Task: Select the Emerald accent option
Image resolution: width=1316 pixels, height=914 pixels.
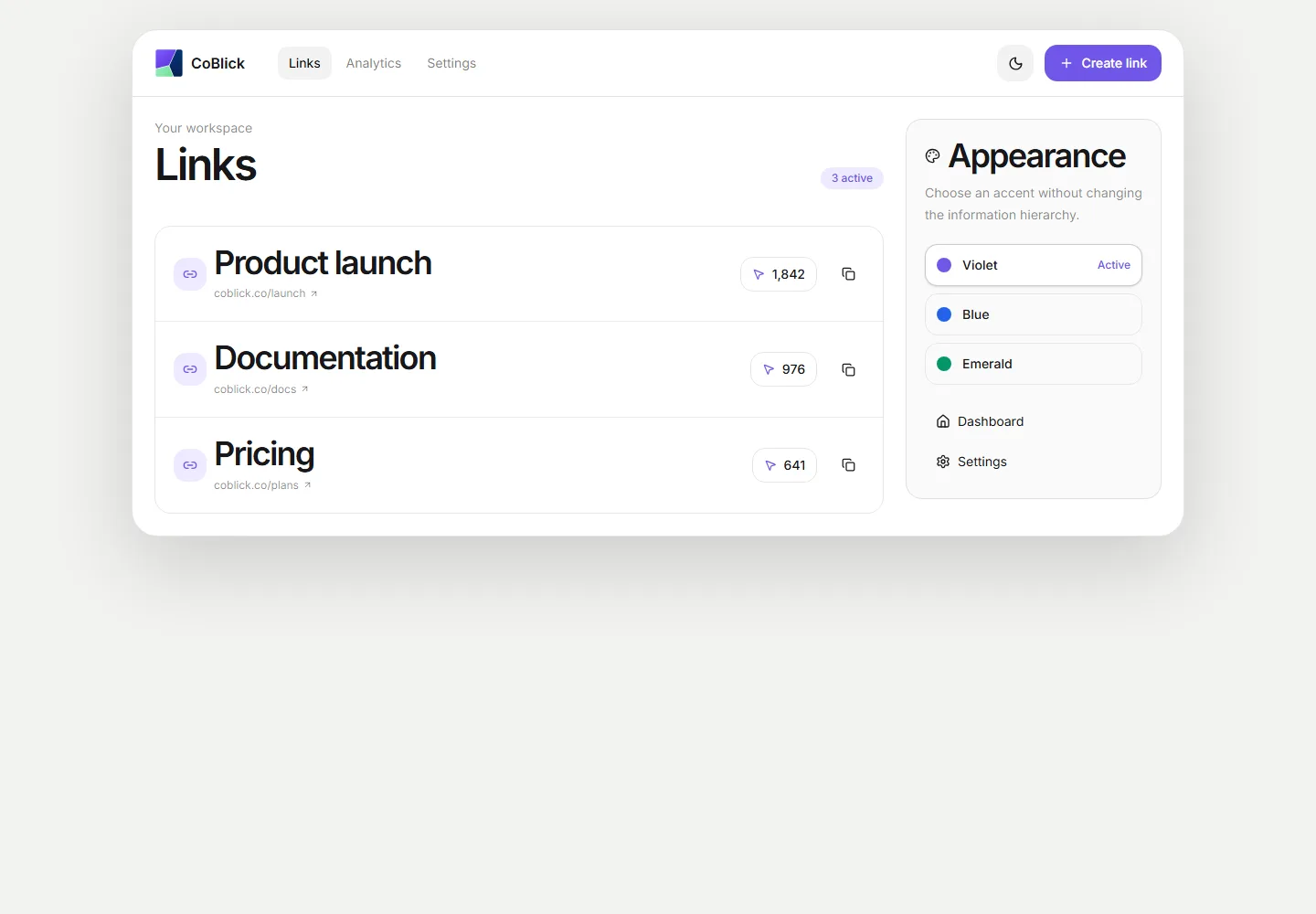Action: pos(1034,364)
